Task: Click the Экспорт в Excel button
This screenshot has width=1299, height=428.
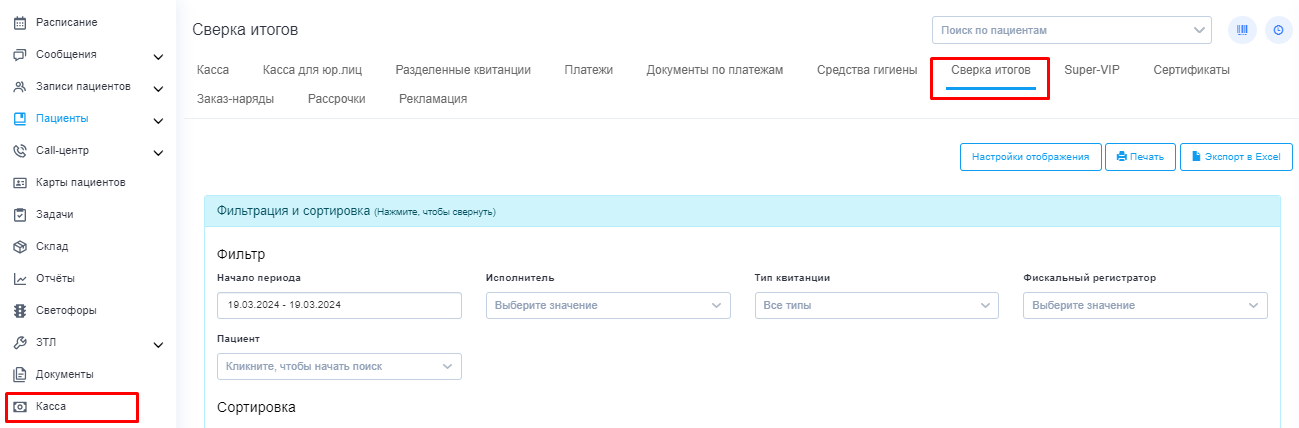Action: pyautogui.click(x=1236, y=157)
